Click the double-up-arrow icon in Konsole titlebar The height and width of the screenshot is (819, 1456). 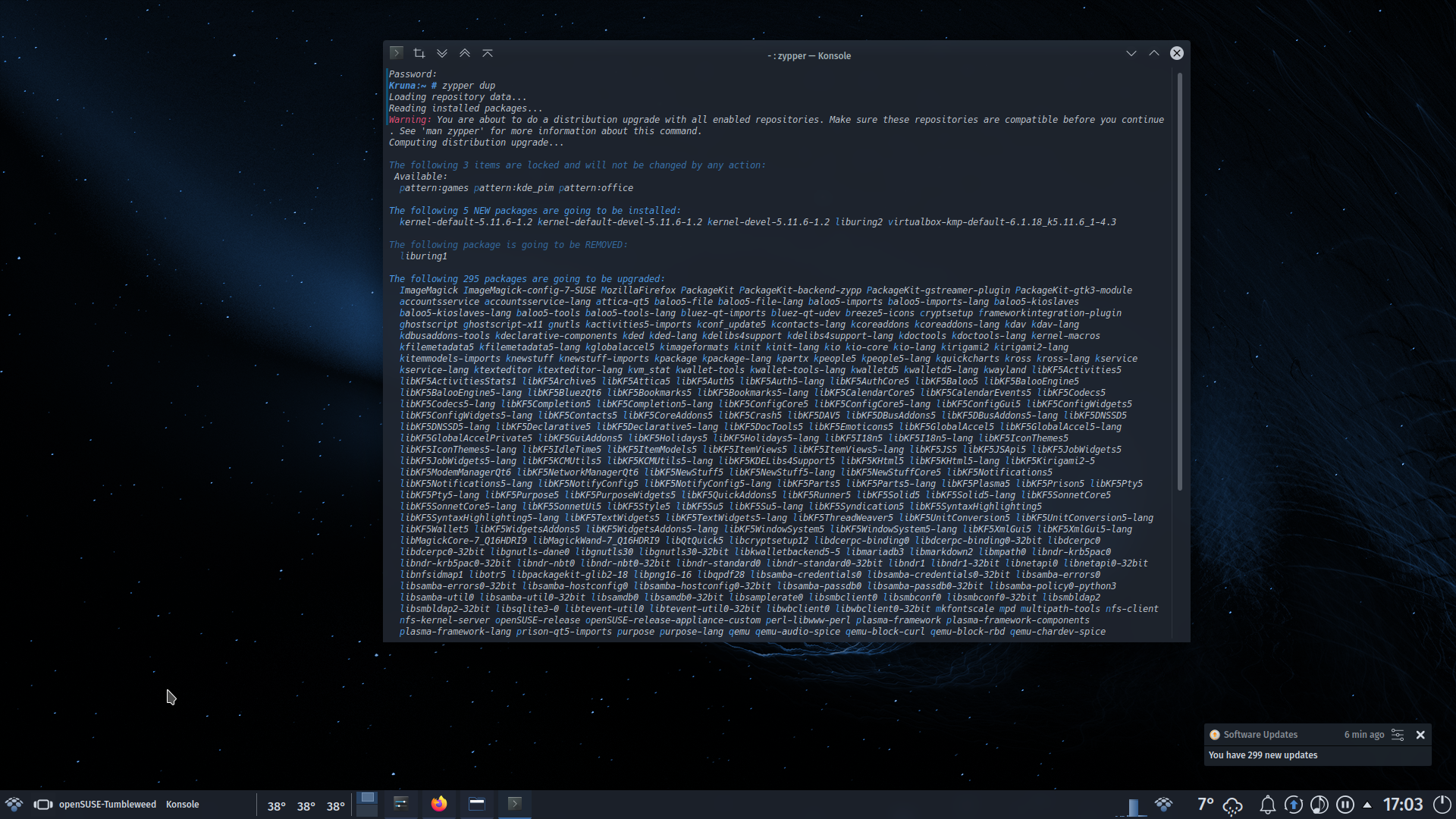[465, 53]
